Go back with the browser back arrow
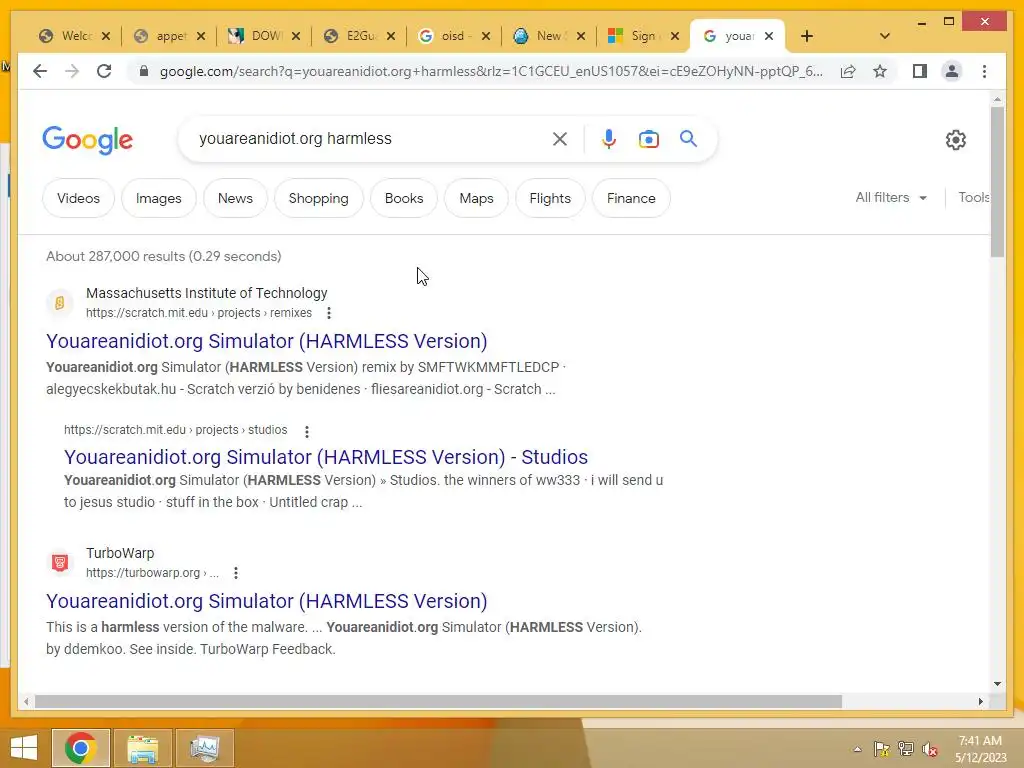This screenshot has width=1024, height=768. (40, 71)
